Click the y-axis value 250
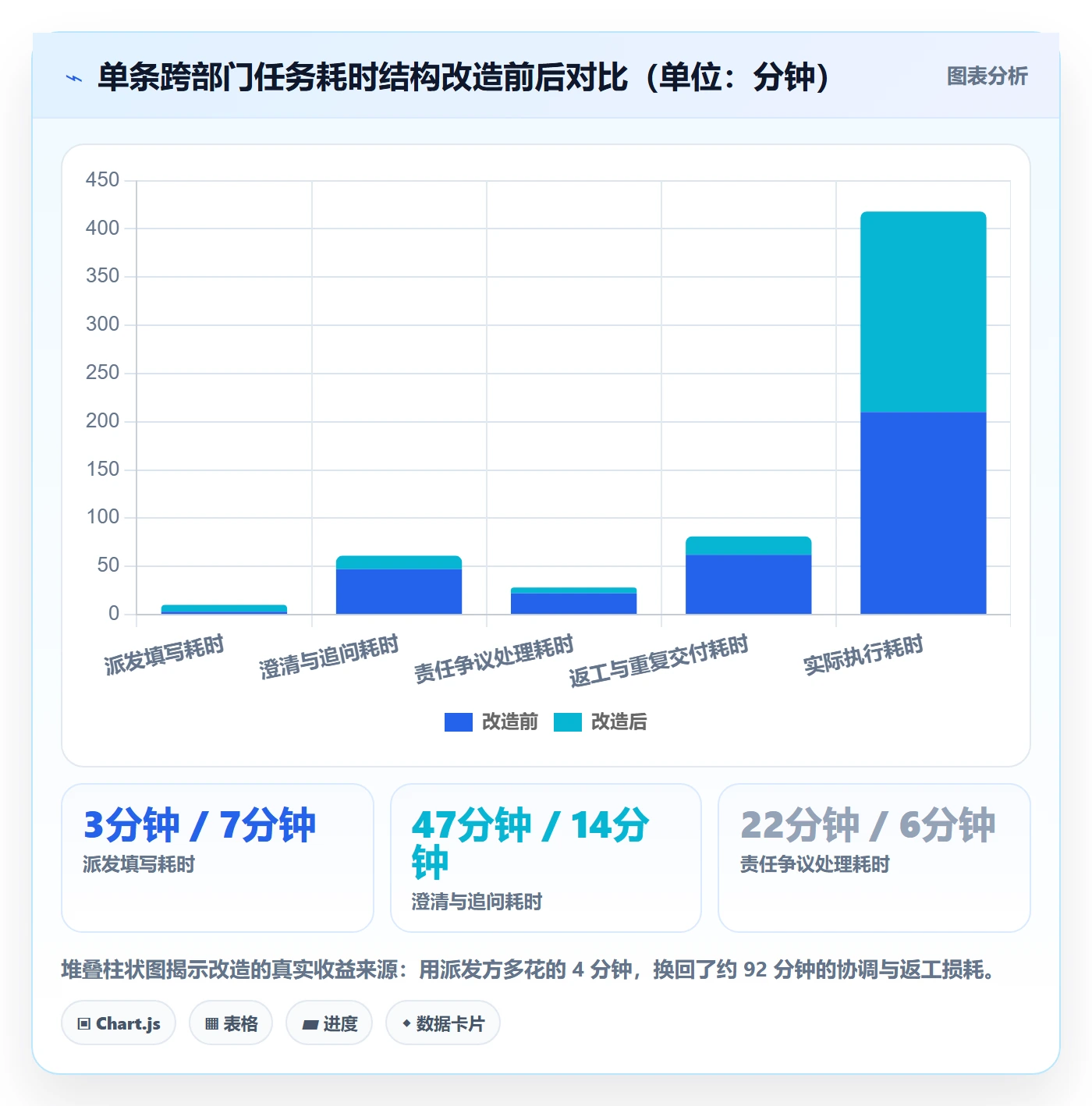Image resolution: width=1092 pixels, height=1106 pixels. click(x=102, y=373)
